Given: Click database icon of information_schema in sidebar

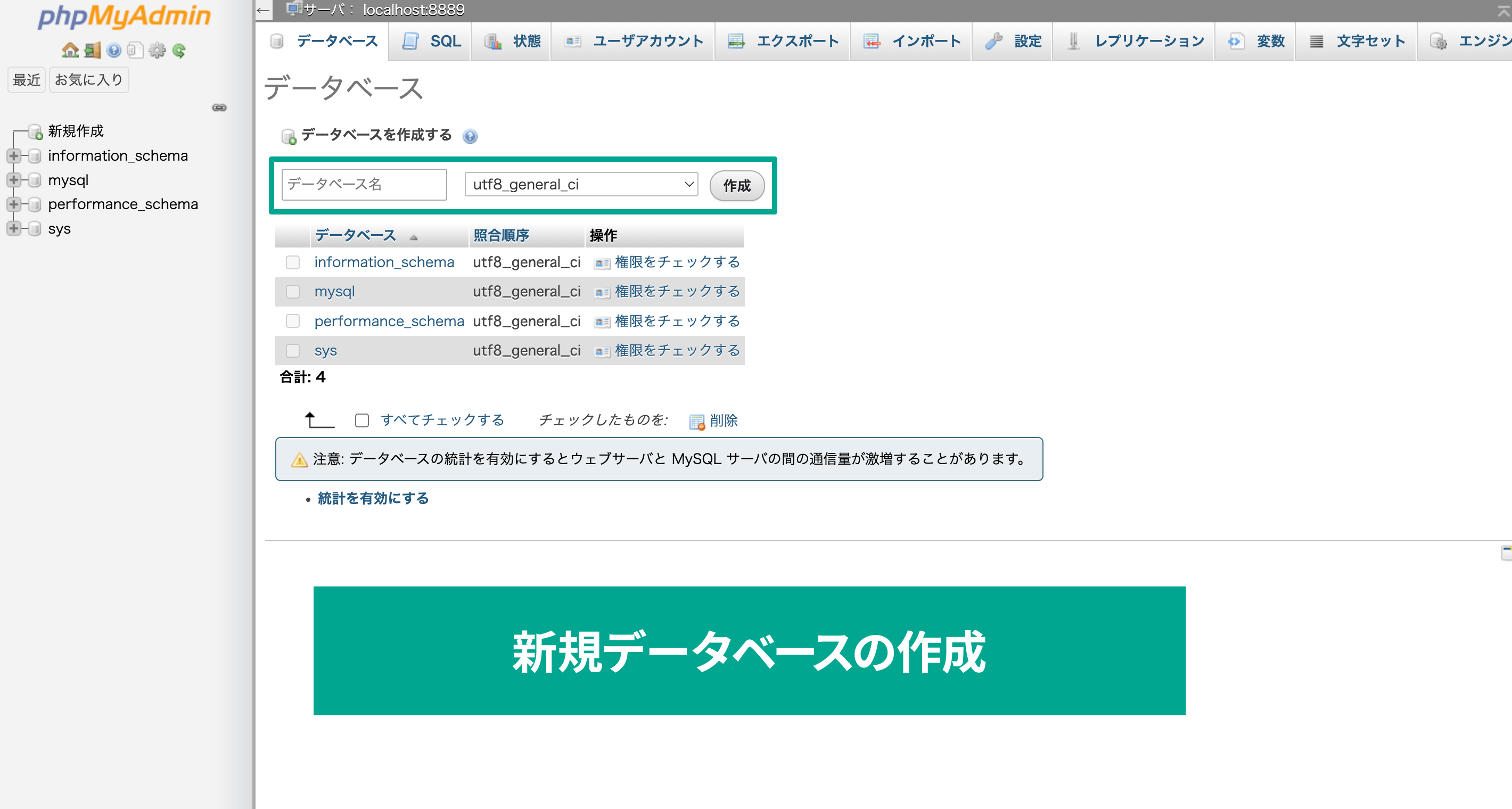Looking at the screenshot, I should pyautogui.click(x=35, y=155).
